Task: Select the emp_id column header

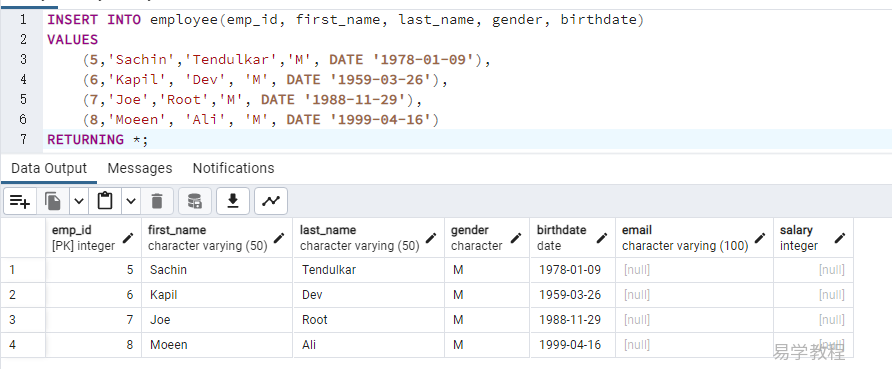Action: click(93, 238)
